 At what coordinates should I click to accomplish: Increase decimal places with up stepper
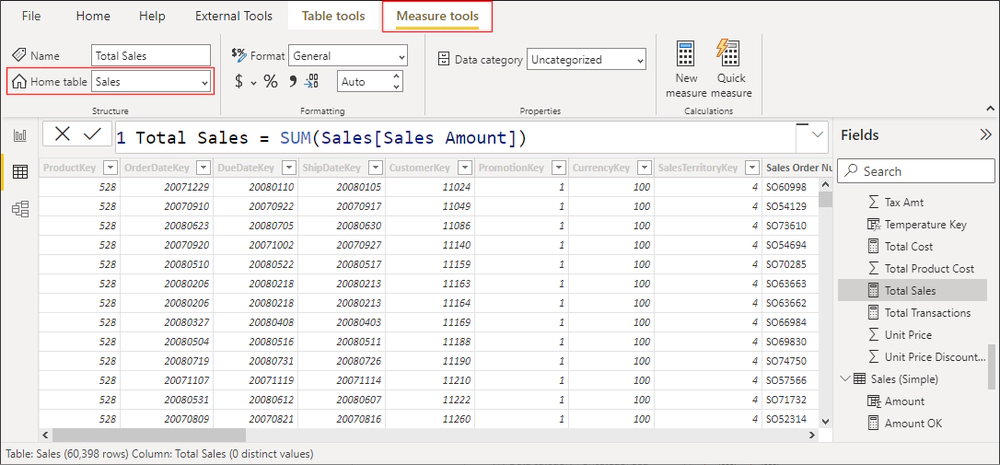396,77
